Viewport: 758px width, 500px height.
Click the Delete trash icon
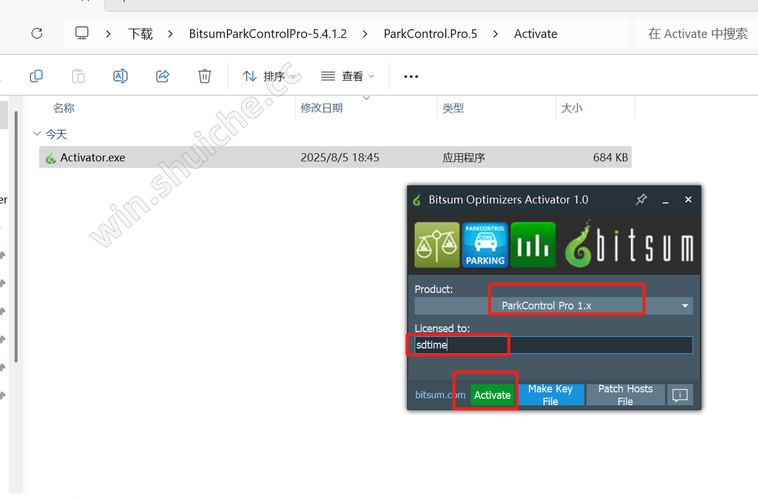(204, 76)
